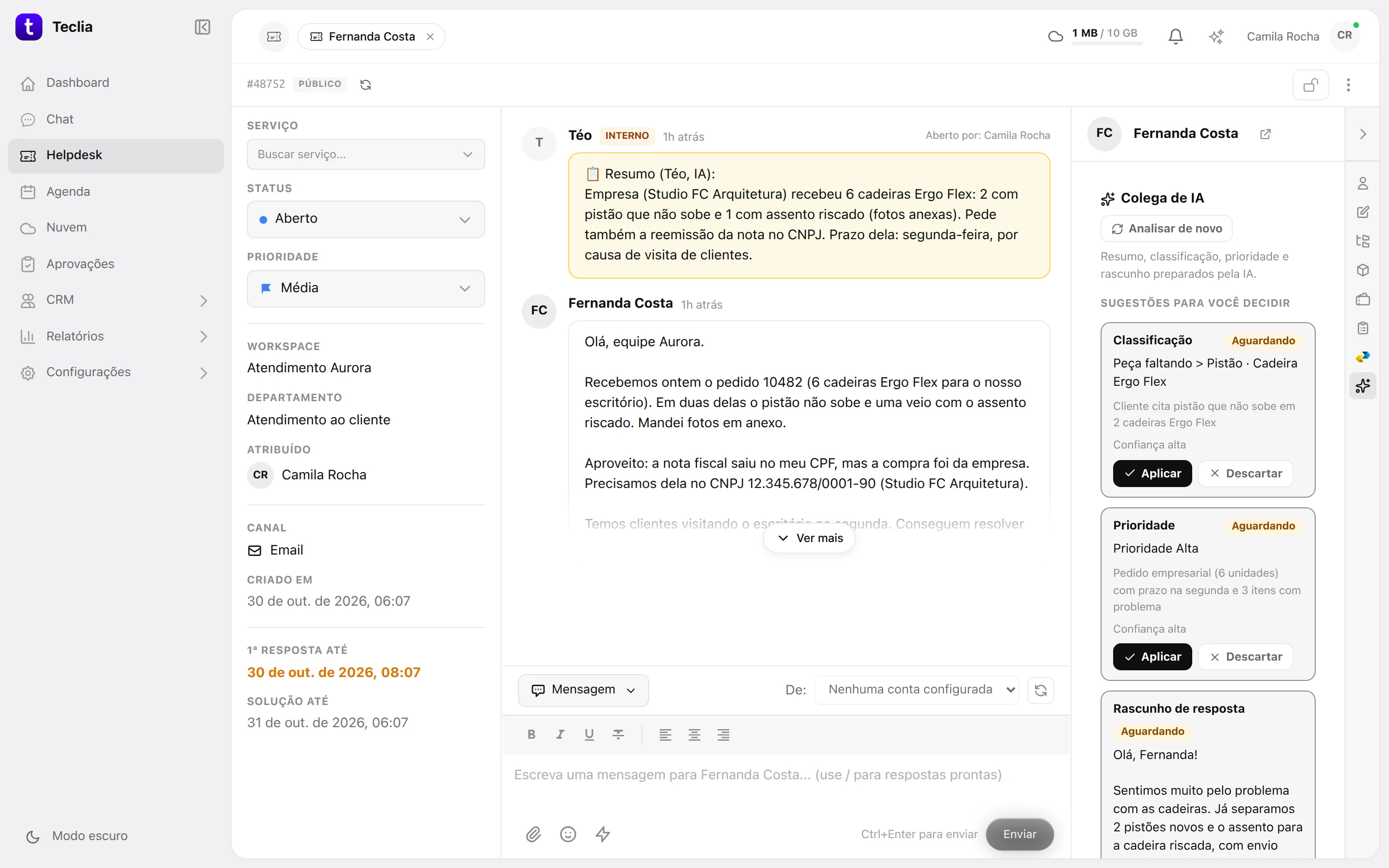Click Camila Rocha assignee avatar
The height and width of the screenshot is (868, 1389).
coord(260,475)
